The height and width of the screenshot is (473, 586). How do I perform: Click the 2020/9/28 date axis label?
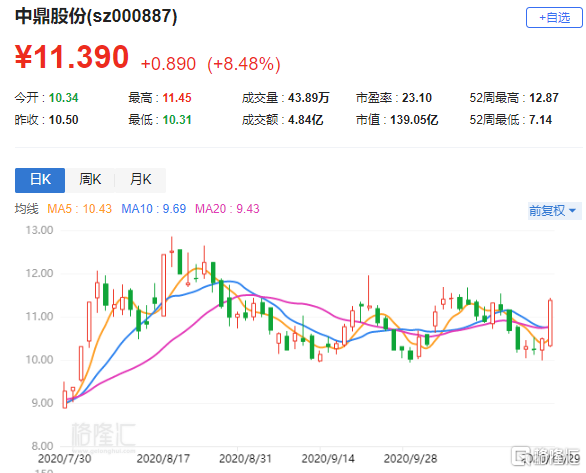410,459
